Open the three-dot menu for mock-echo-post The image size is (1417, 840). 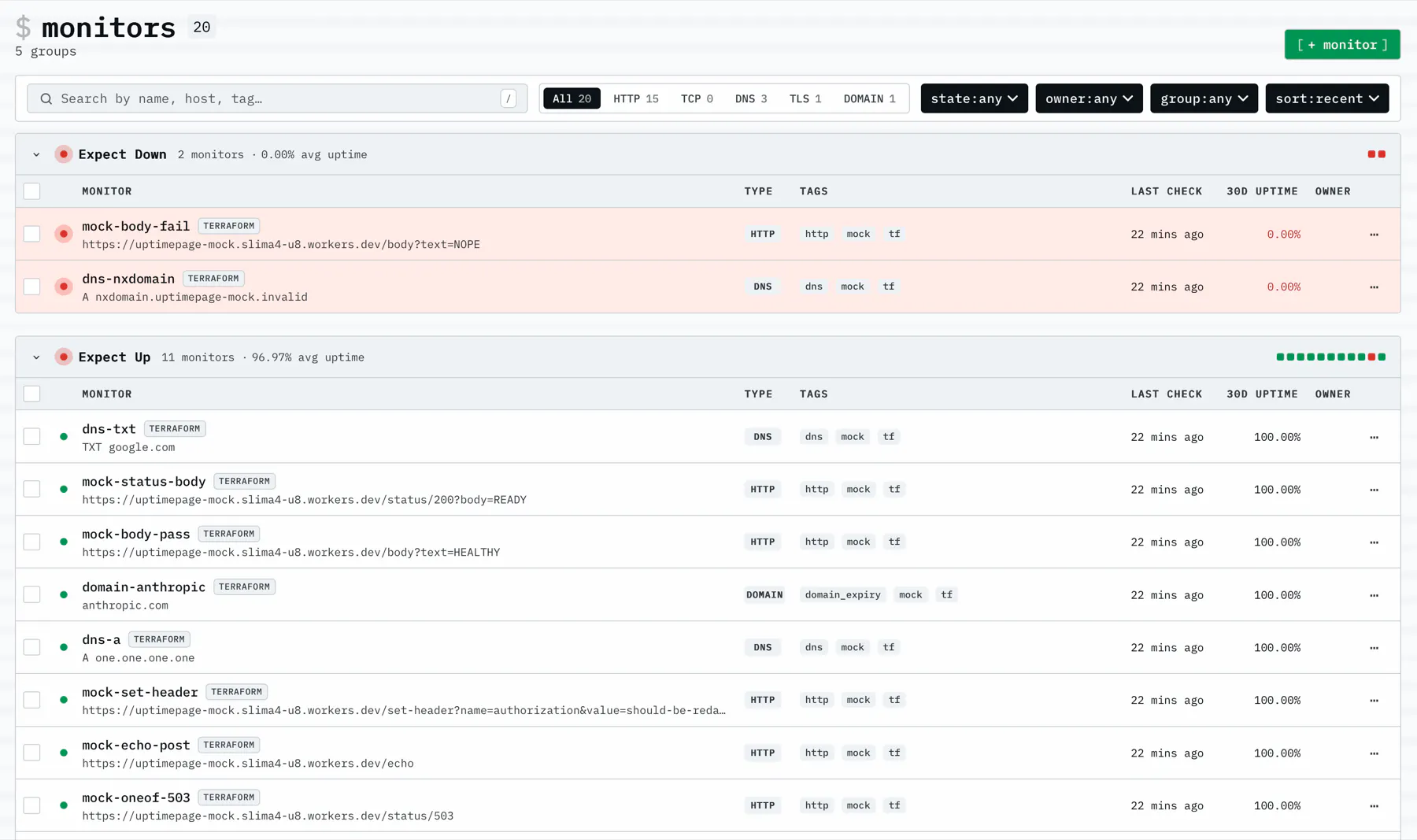click(x=1374, y=753)
